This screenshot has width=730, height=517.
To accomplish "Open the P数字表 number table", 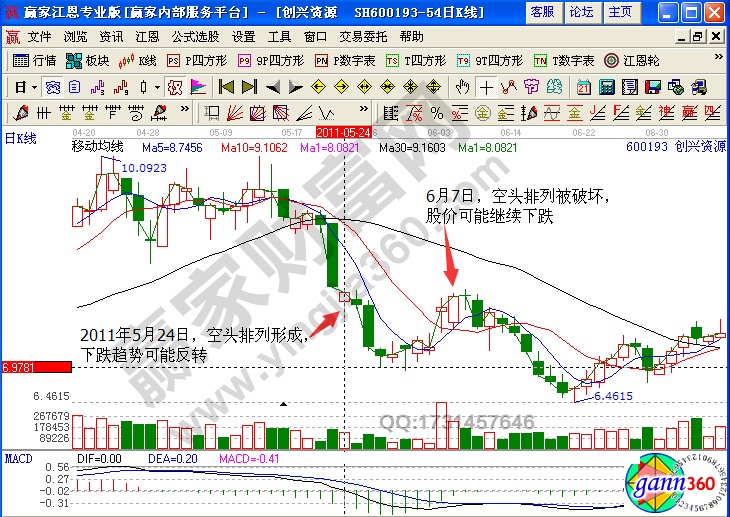I will pos(345,61).
